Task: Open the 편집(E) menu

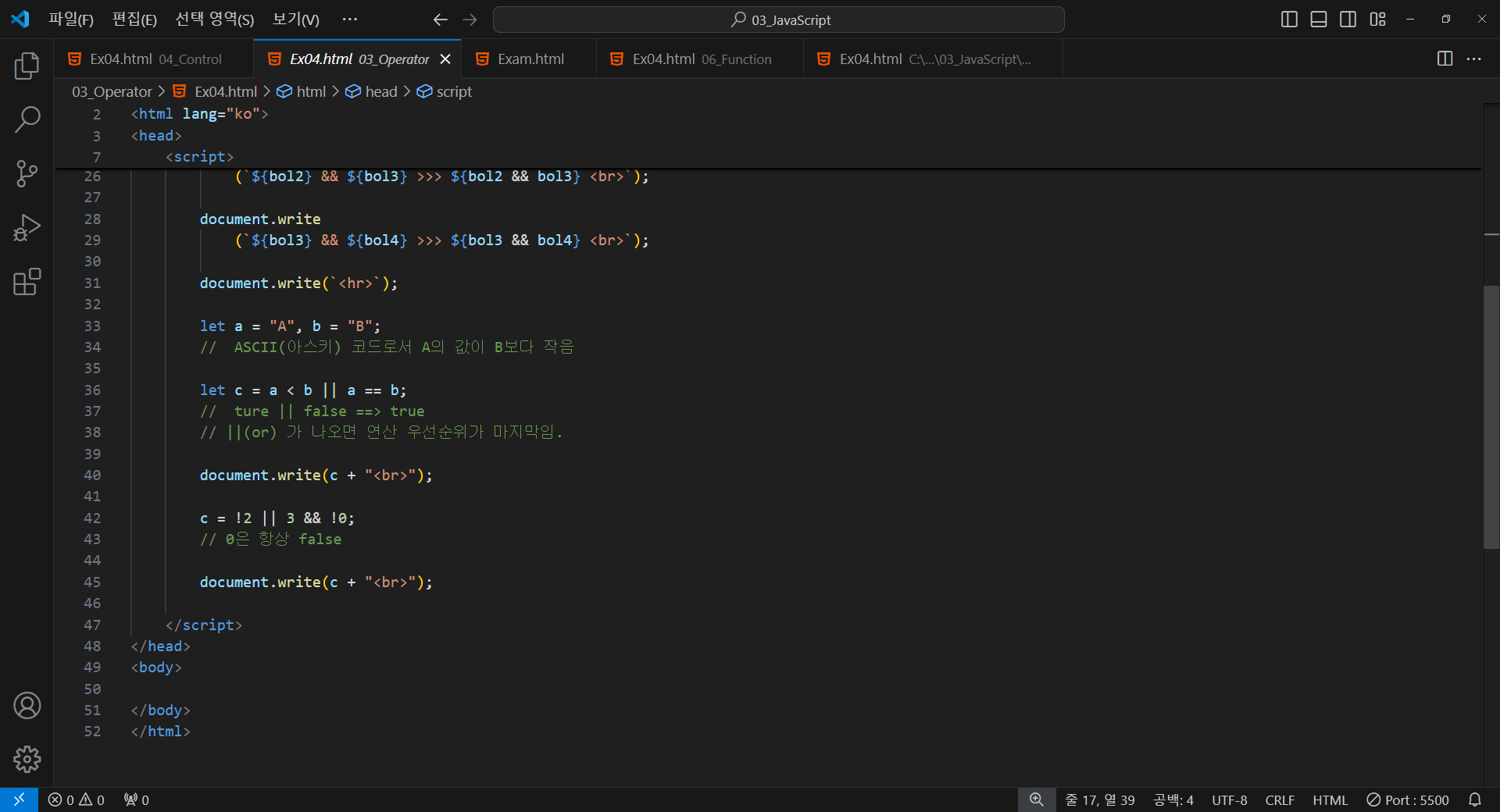Action: point(134,20)
